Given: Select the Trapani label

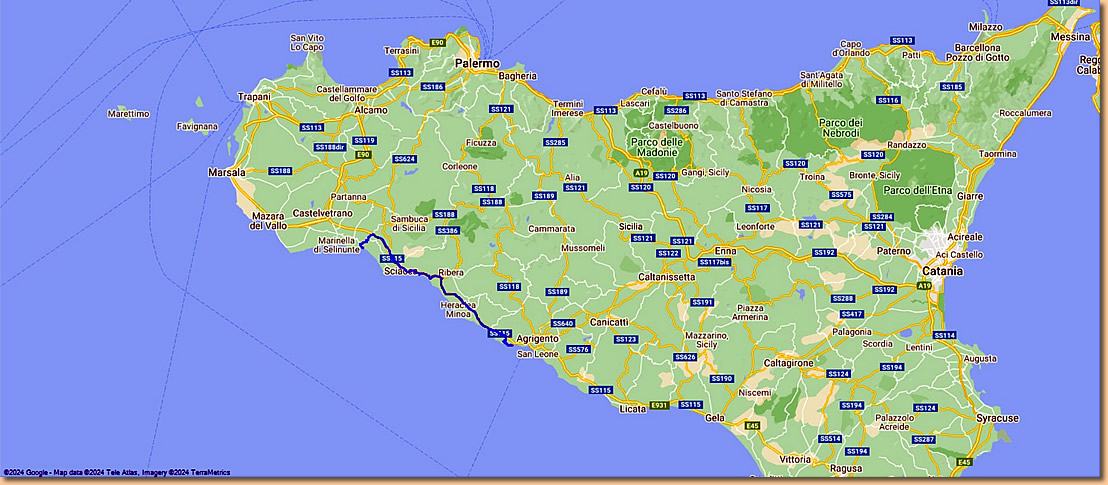Looking at the screenshot, I should [255, 96].
